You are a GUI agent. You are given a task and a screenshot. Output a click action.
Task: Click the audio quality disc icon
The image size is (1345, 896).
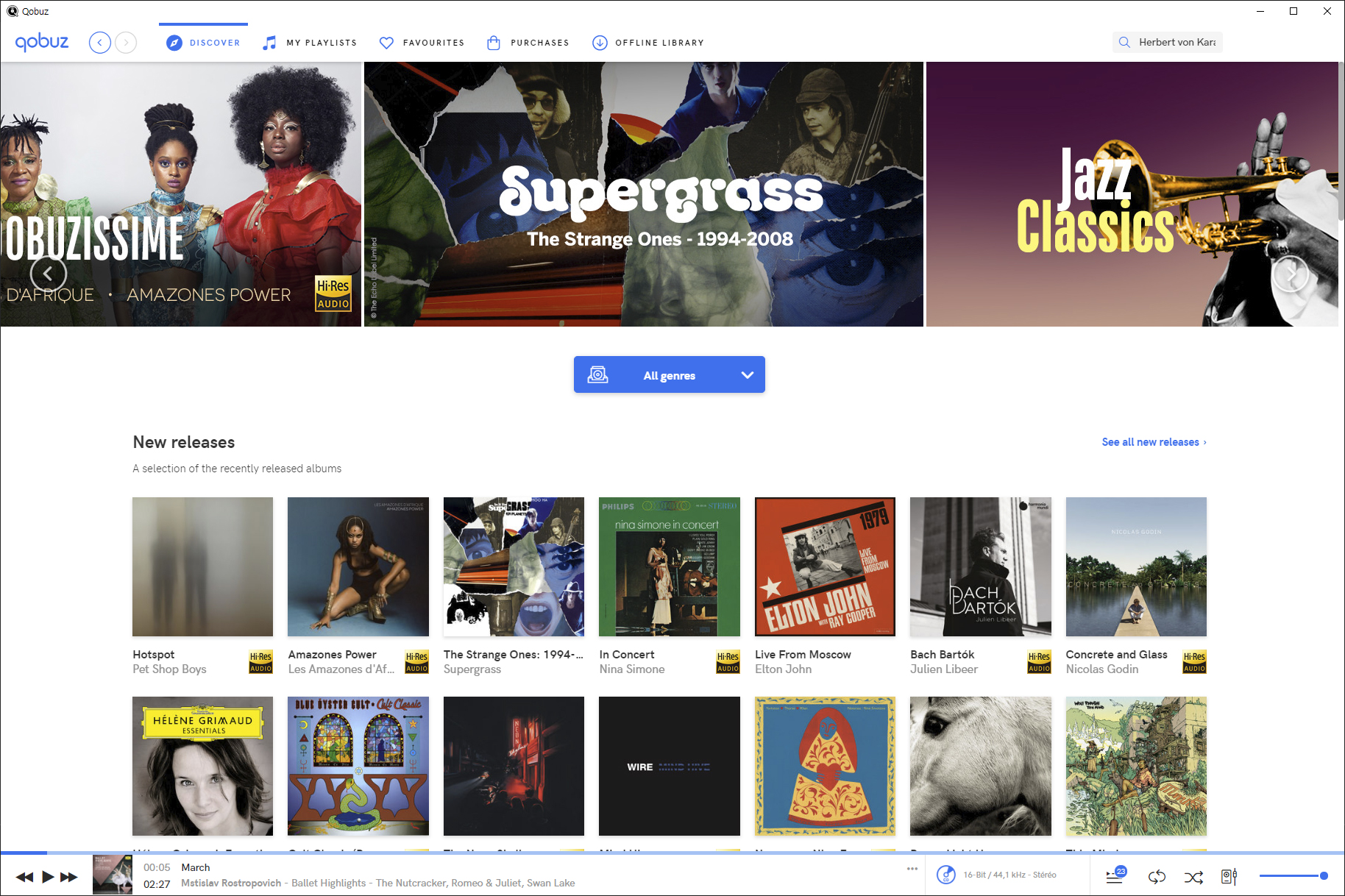945,875
